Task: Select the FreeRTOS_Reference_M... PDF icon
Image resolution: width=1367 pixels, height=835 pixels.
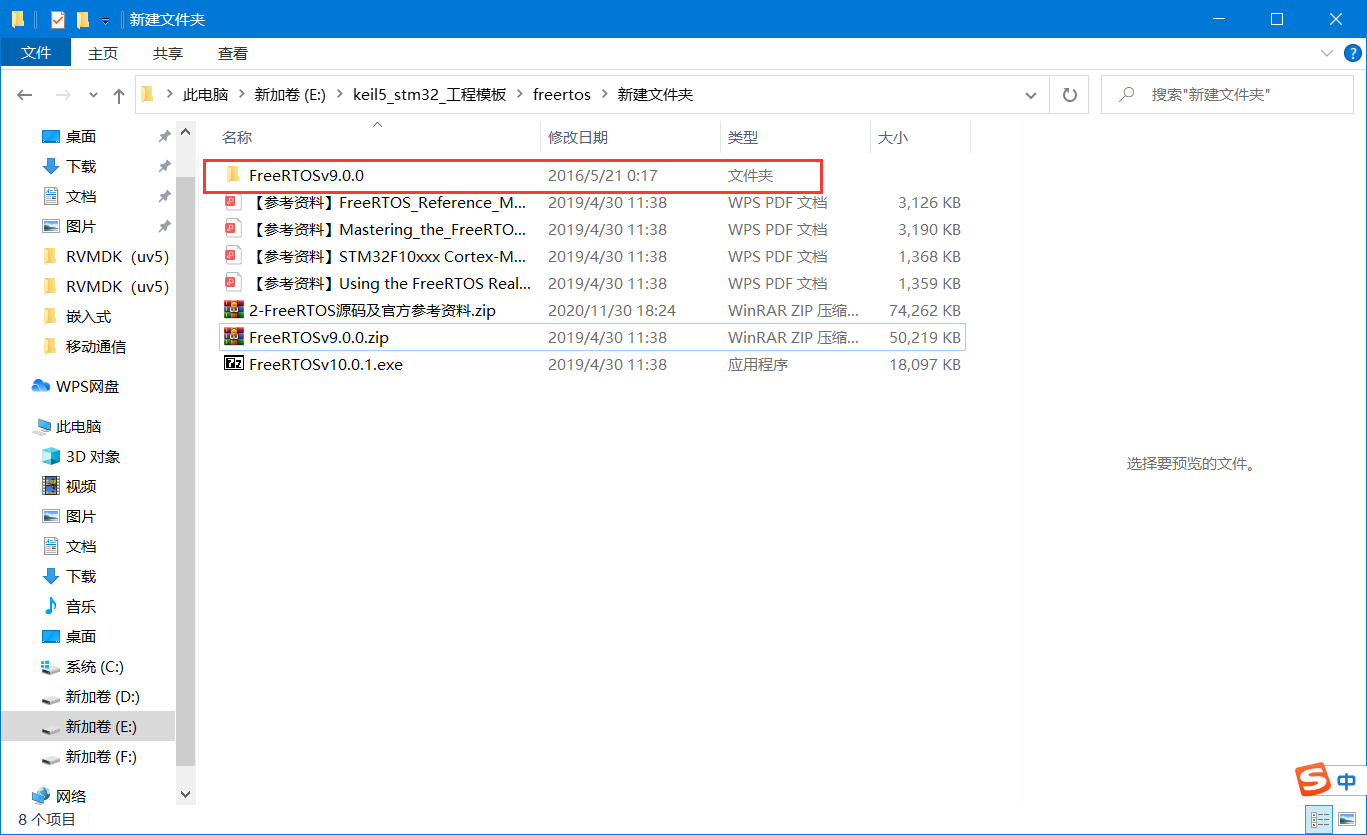Action: [x=233, y=202]
